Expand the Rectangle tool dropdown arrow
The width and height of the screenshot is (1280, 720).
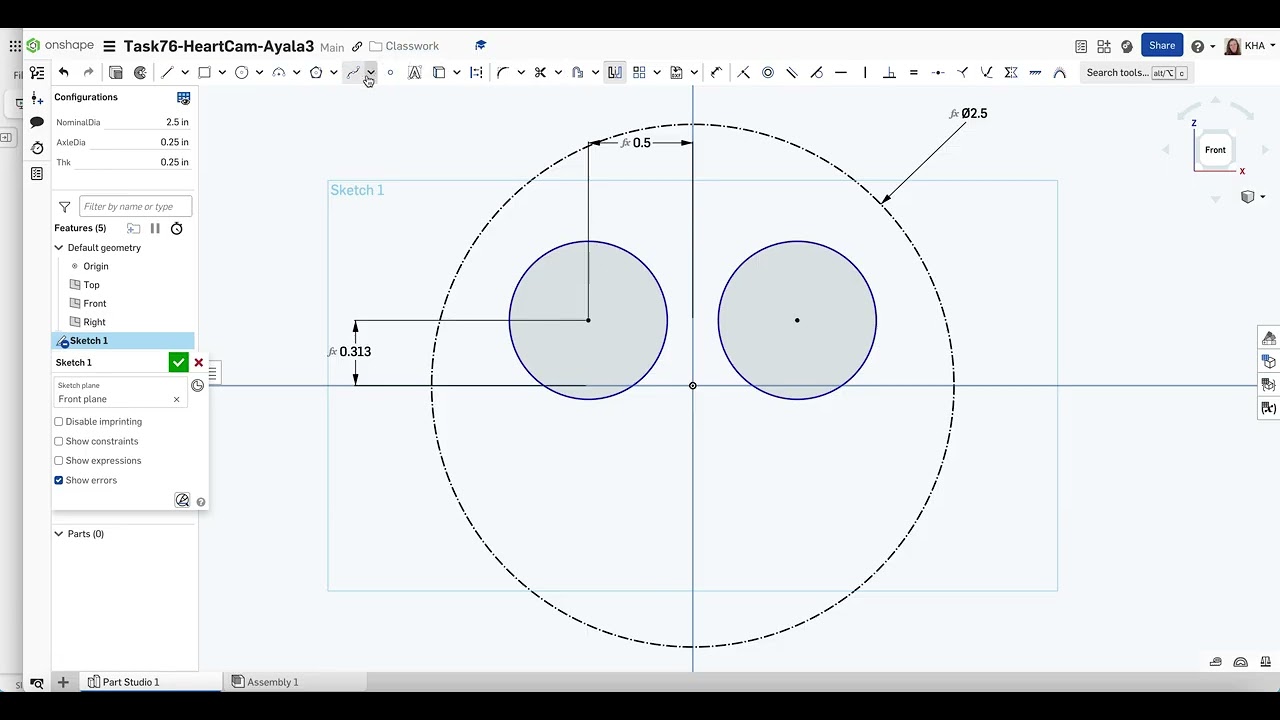coord(222,72)
